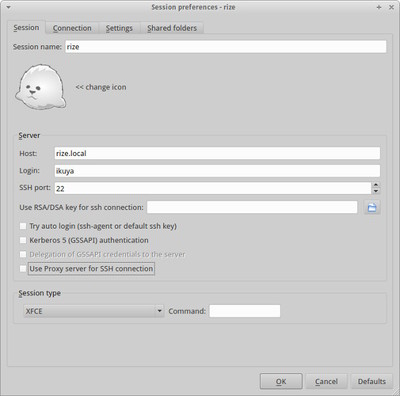Focus the Host input field

coord(217,153)
